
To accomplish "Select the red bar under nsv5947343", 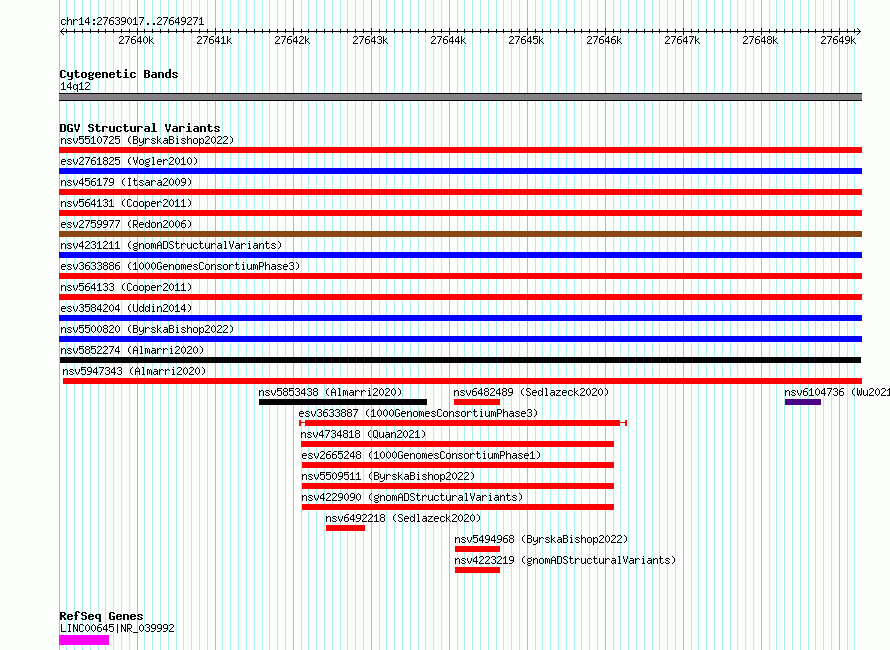I will 462,381.
